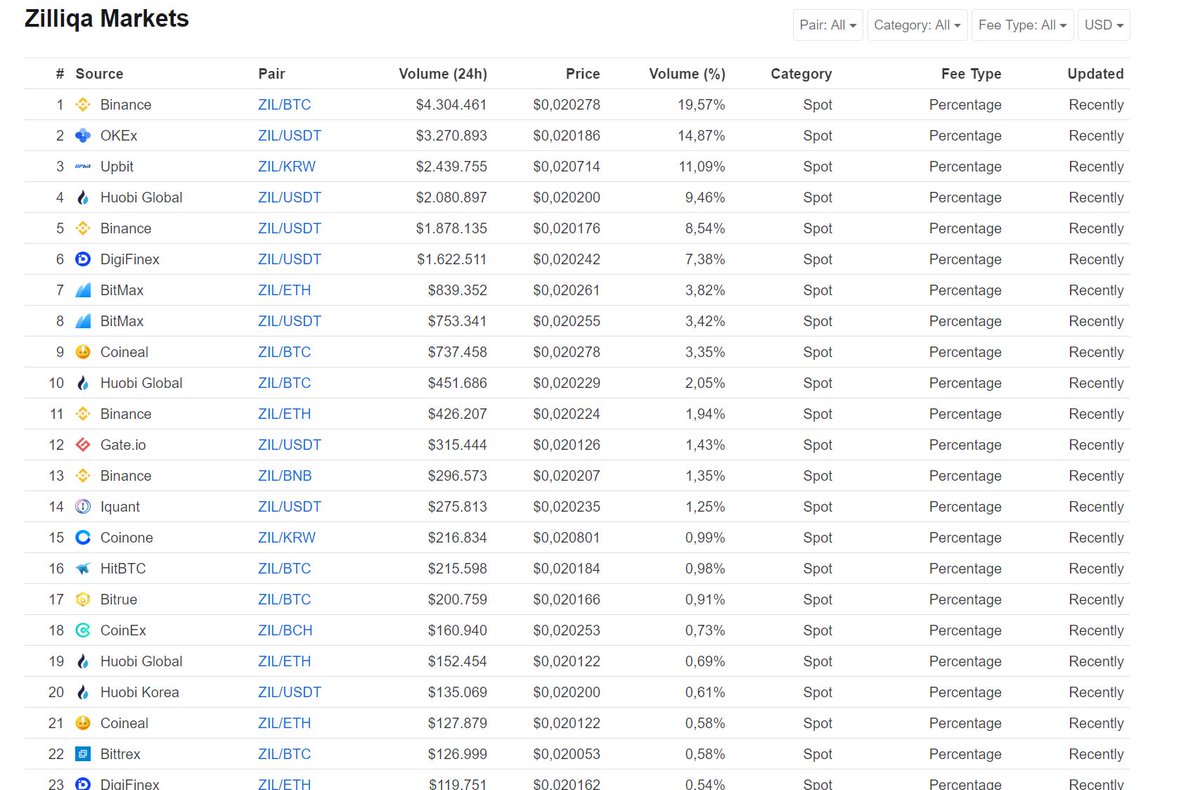This screenshot has width=1200, height=790.
Task: Click Huobi Global flame icon in row 4
Action: coord(83,198)
